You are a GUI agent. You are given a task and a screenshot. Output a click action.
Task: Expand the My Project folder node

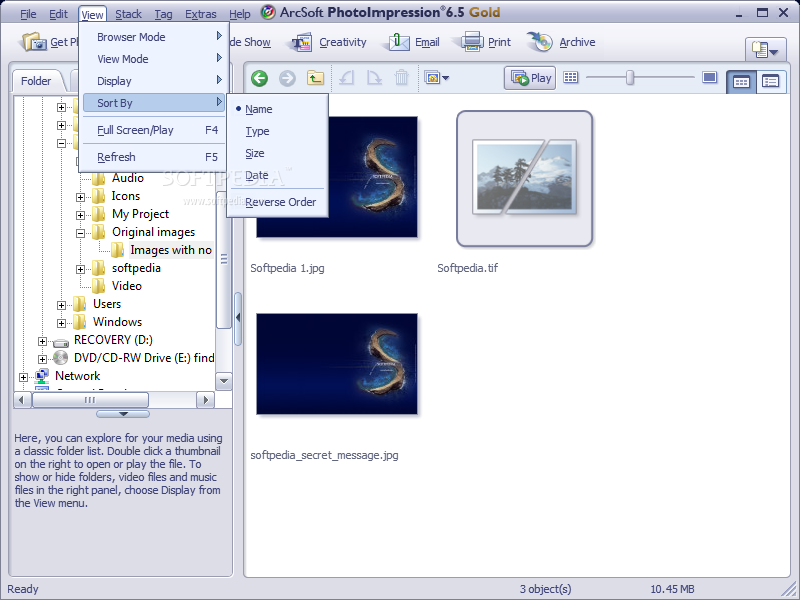coord(81,215)
